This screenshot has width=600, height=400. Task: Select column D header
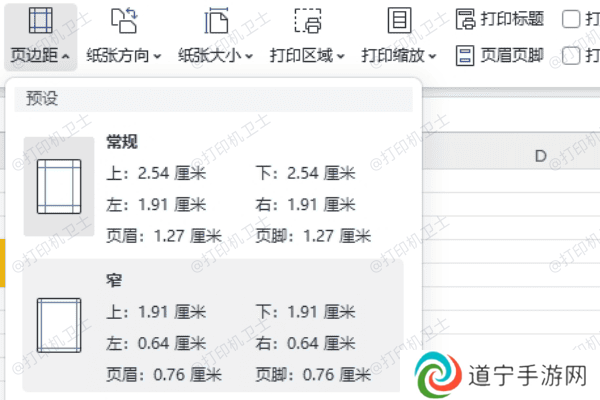click(x=540, y=156)
